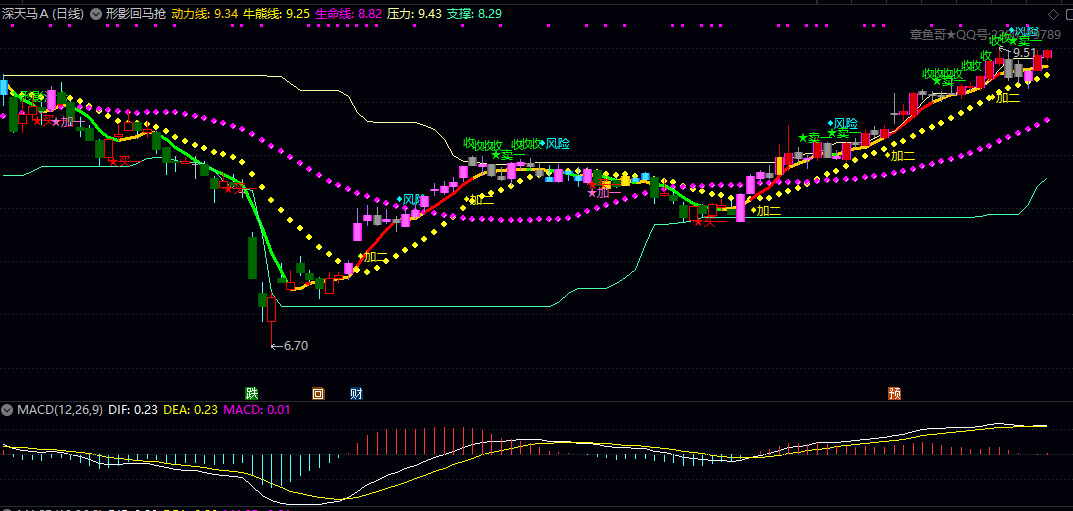This screenshot has width=1073, height=511.
Task: Select the magenta 生命线 8.82 legend
Action: (x=348, y=15)
